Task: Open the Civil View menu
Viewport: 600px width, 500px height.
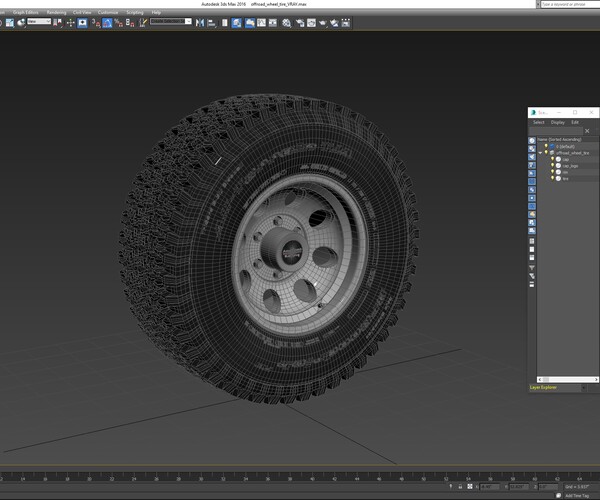Action: (x=82, y=12)
